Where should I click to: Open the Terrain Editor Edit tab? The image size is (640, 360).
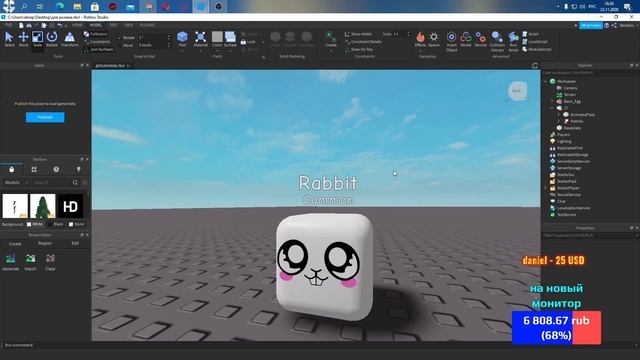[x=75, y=244]
